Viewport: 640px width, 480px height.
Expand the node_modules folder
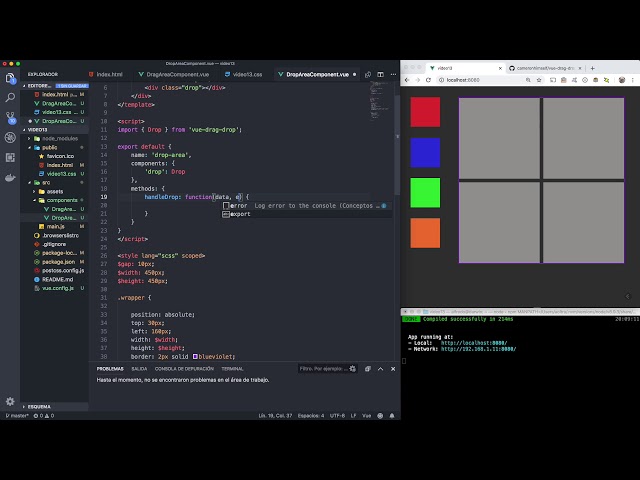pyautogui.click(x=29, y=138)
